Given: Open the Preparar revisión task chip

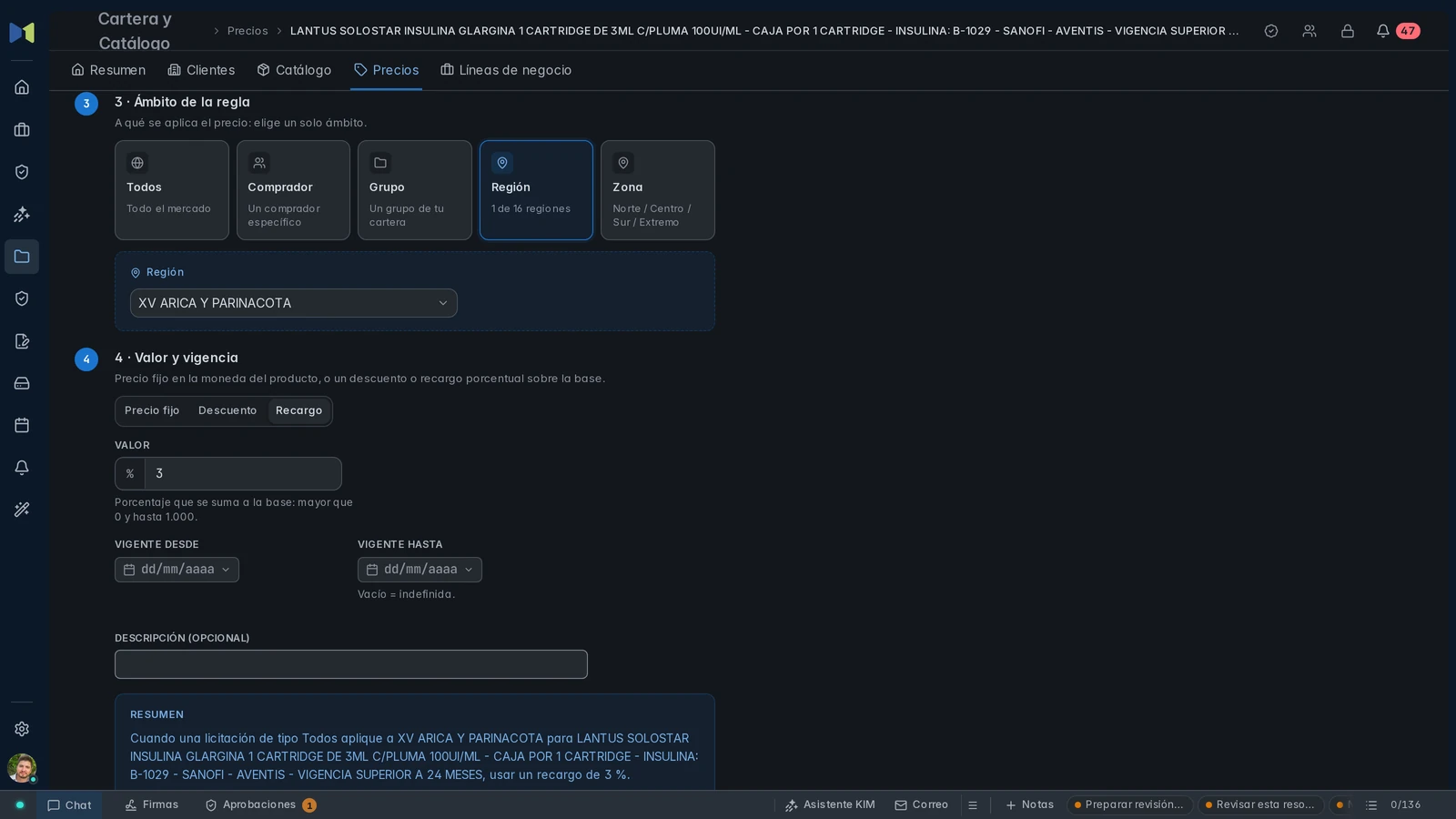Looking at the screenshot, I should click(1129, 805).
